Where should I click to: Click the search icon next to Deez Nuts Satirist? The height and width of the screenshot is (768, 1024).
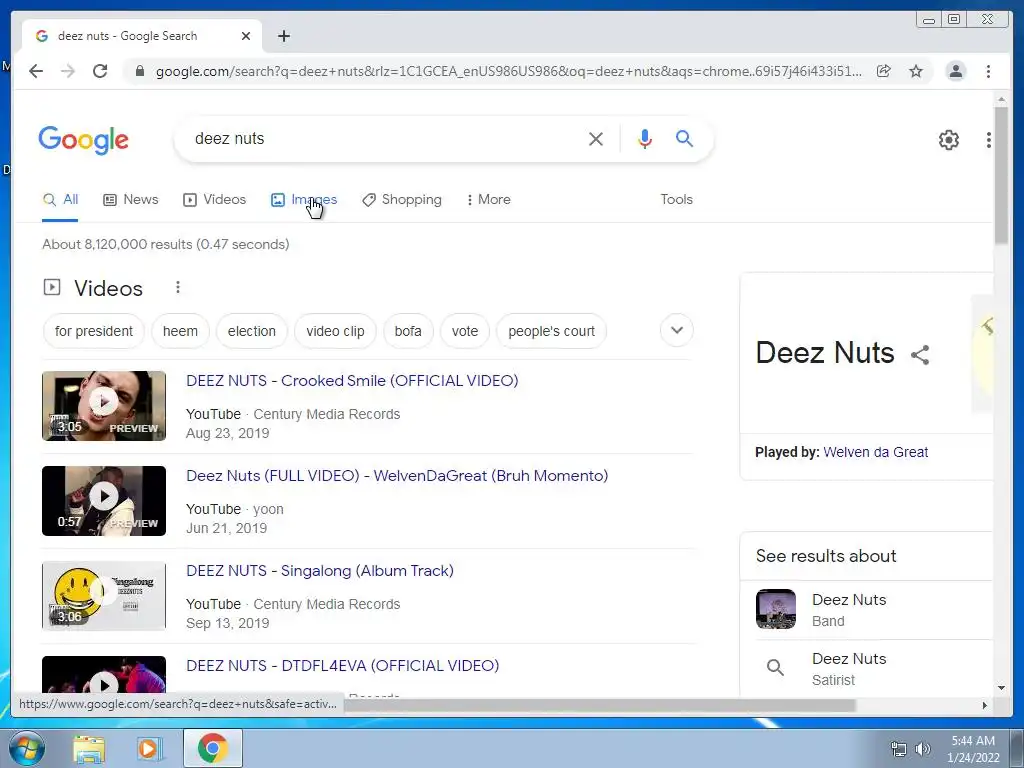click(775, 667)
